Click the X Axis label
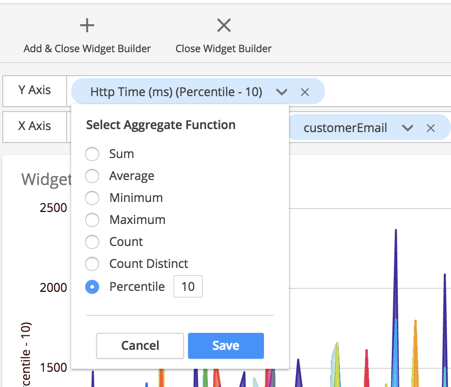This screenshot has height=387, width=451. click(35, 126)
